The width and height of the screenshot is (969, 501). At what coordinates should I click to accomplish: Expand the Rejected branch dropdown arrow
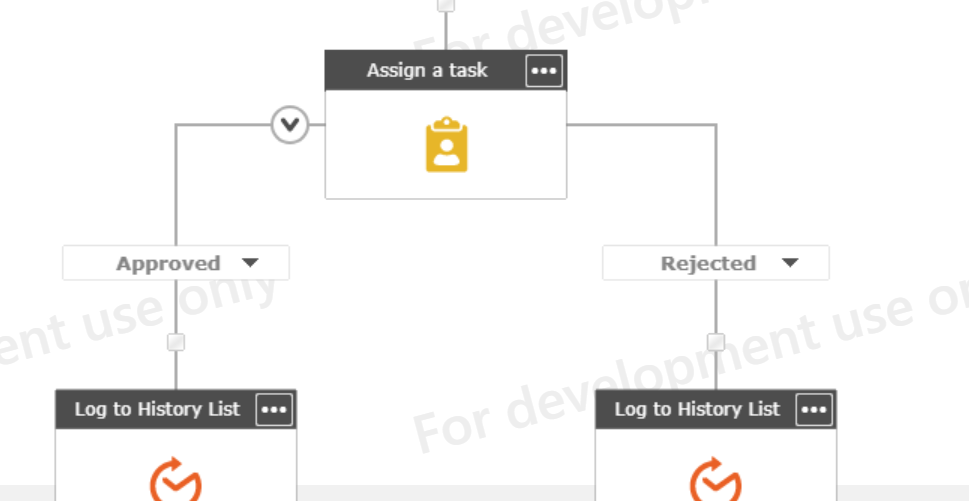click(790, 263)
